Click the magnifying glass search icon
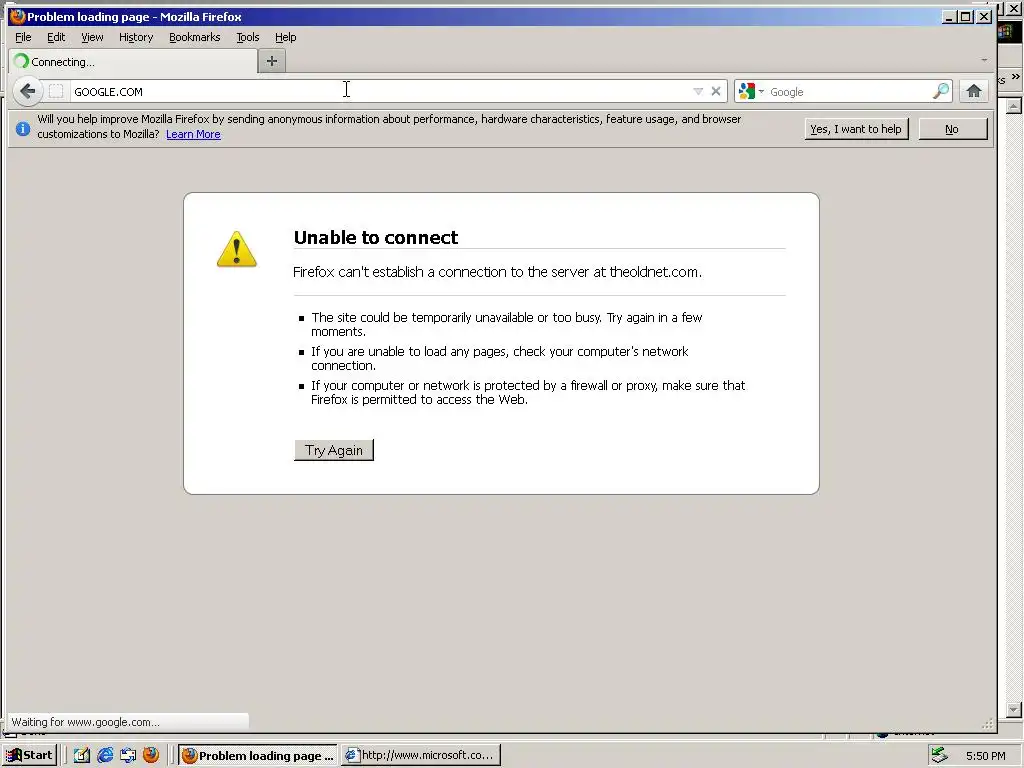 tap(940, 91)
